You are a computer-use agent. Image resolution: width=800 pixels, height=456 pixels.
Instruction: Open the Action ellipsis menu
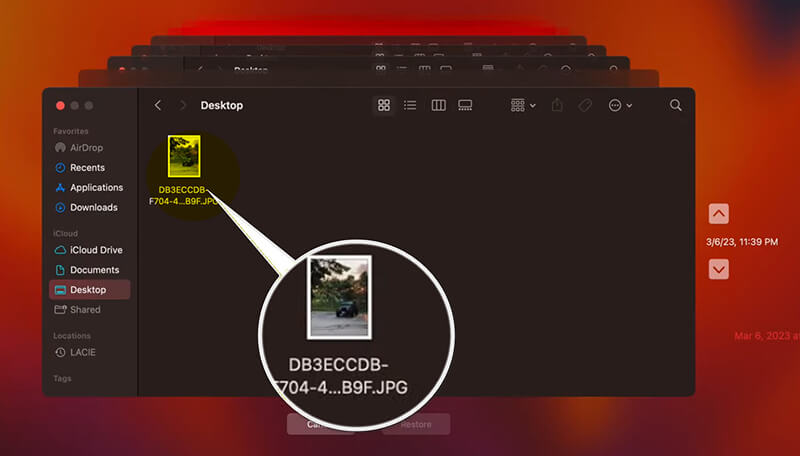click(x=620, y=105)
